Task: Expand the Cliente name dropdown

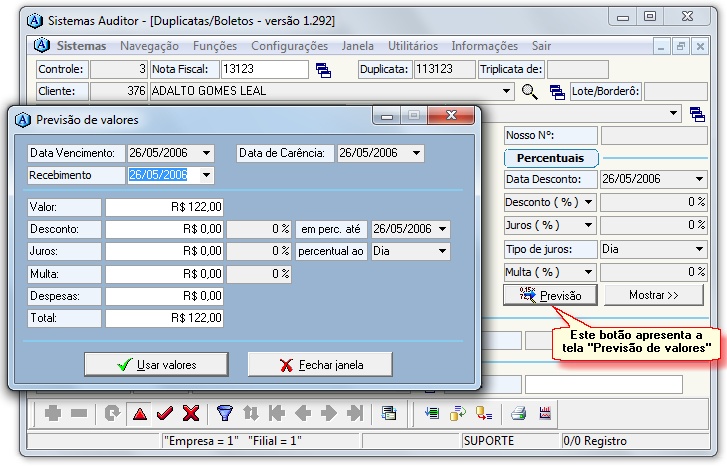Action: point(506,91)
